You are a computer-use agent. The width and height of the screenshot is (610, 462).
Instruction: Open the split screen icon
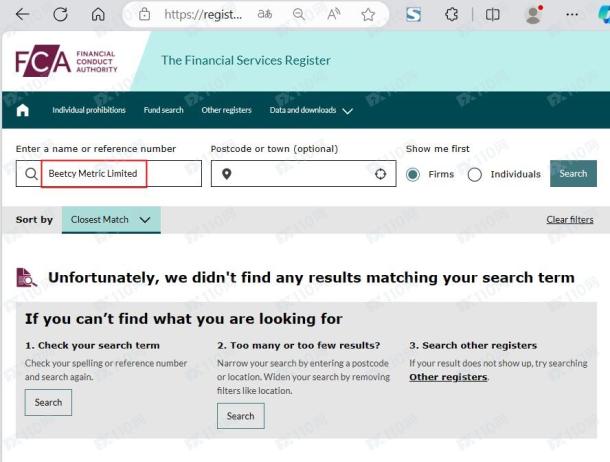pos(493,15)
